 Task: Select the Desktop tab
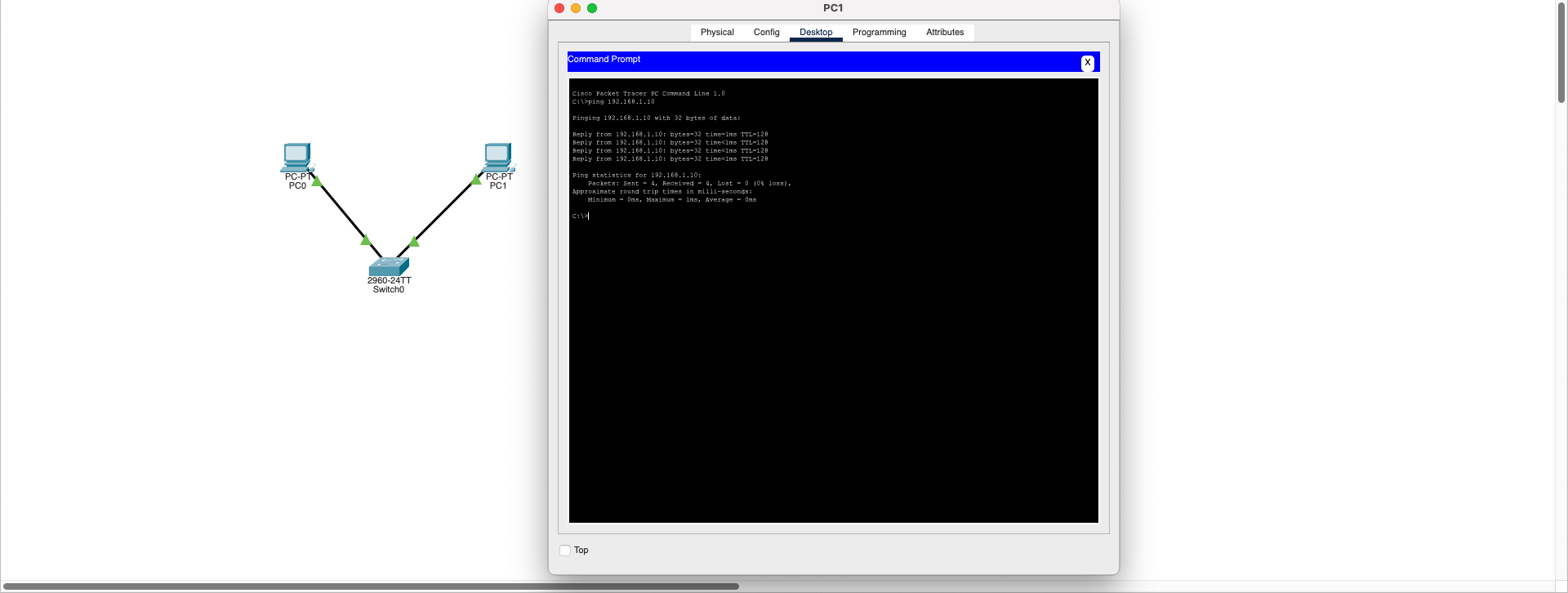816,33
